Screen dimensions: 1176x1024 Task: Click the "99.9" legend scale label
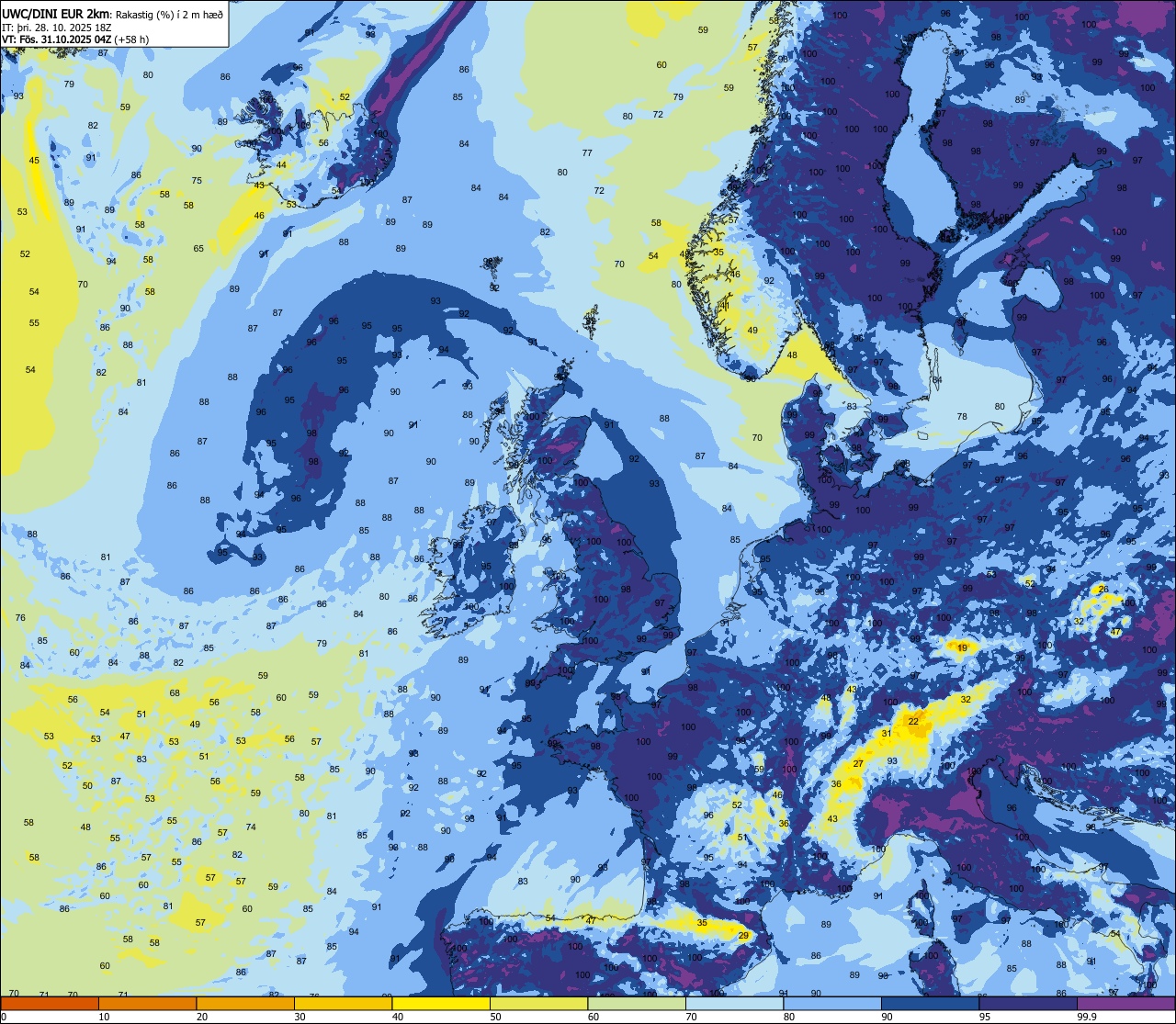pyautogui.click(x=1088, y=1017)
